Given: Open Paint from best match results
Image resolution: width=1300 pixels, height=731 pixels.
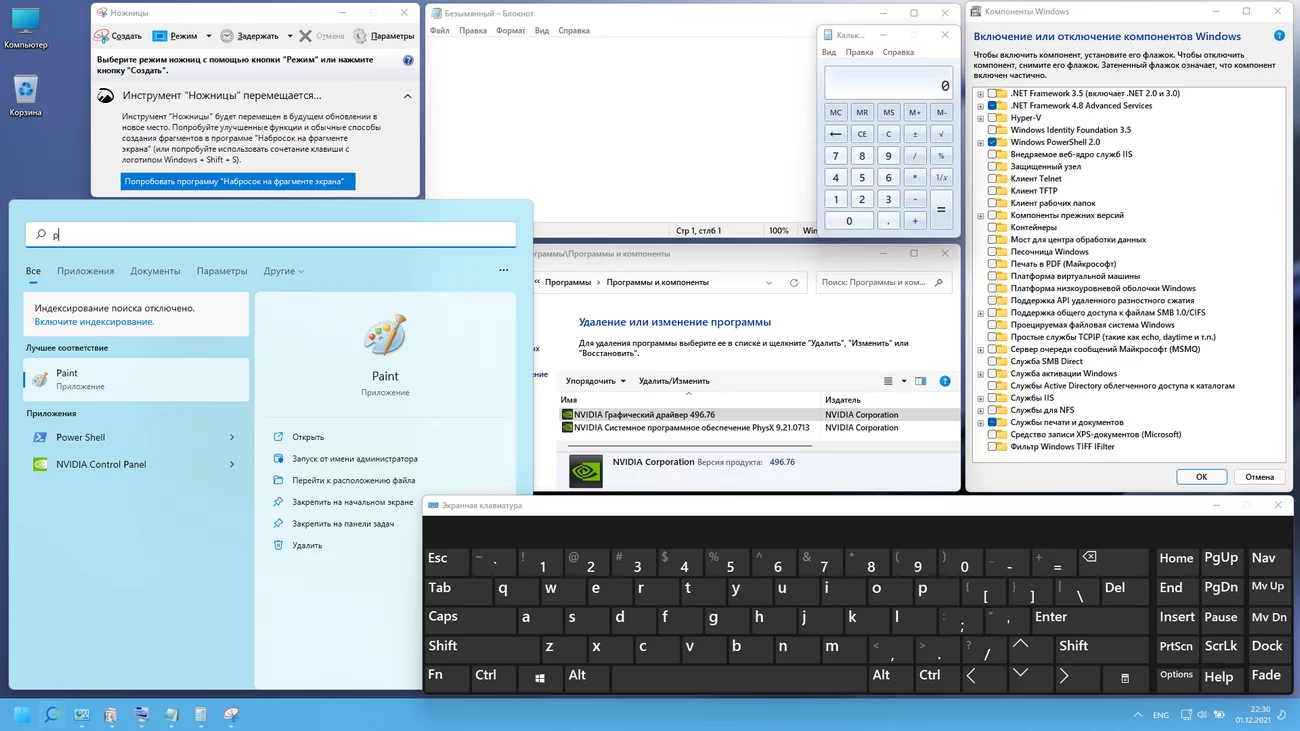Looking at the screenshot, I should [136, 379].
